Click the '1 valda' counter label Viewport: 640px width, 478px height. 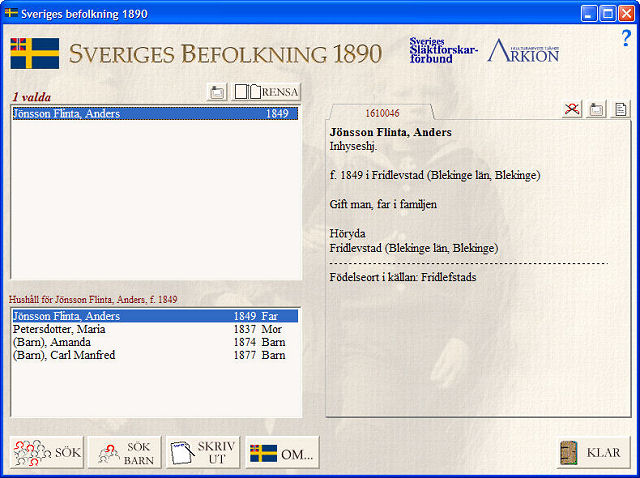(x=32, y=97)
